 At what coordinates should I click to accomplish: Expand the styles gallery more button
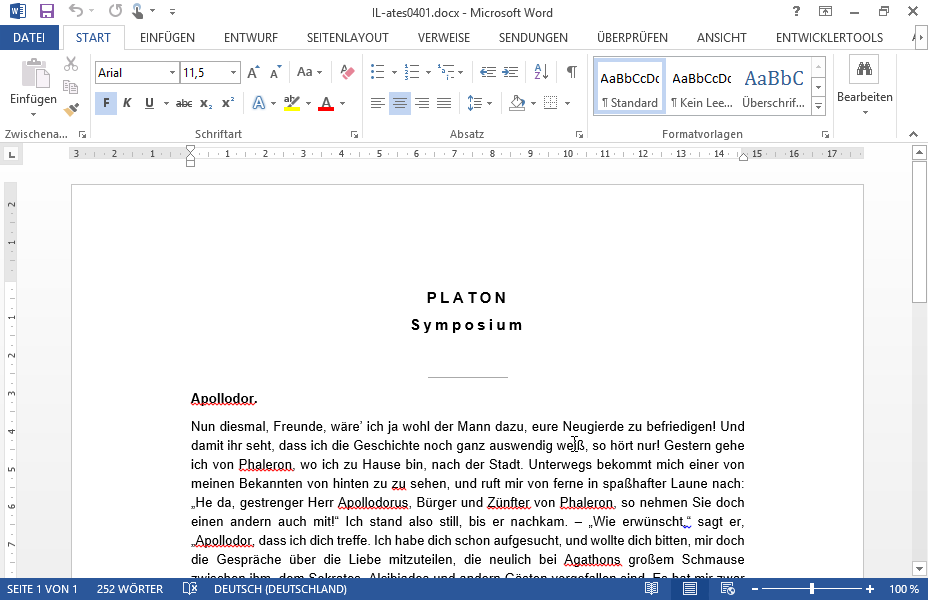point(819,107)
